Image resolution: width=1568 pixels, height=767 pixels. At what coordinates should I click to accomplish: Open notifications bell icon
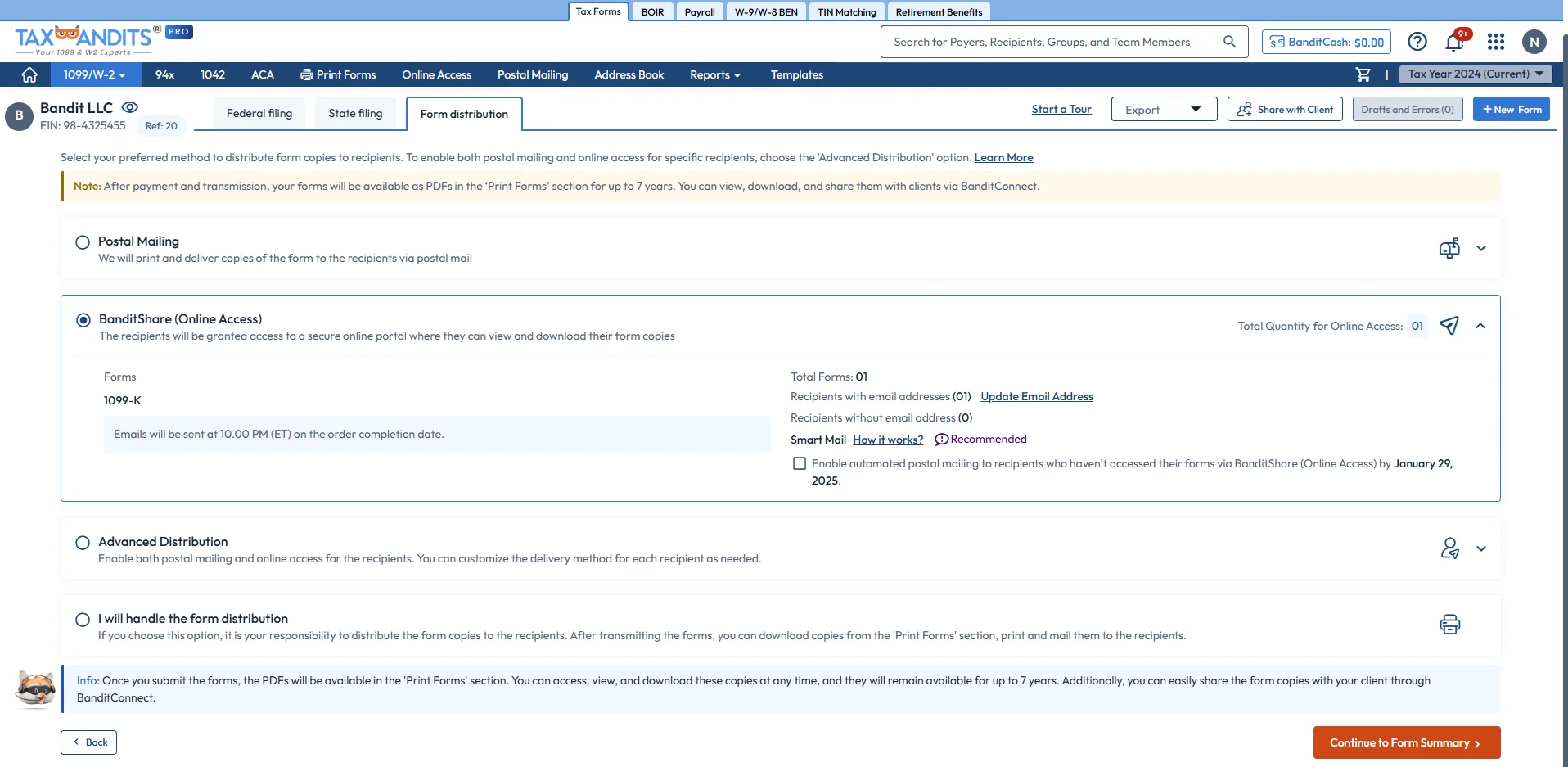[x=1454, y=42]
